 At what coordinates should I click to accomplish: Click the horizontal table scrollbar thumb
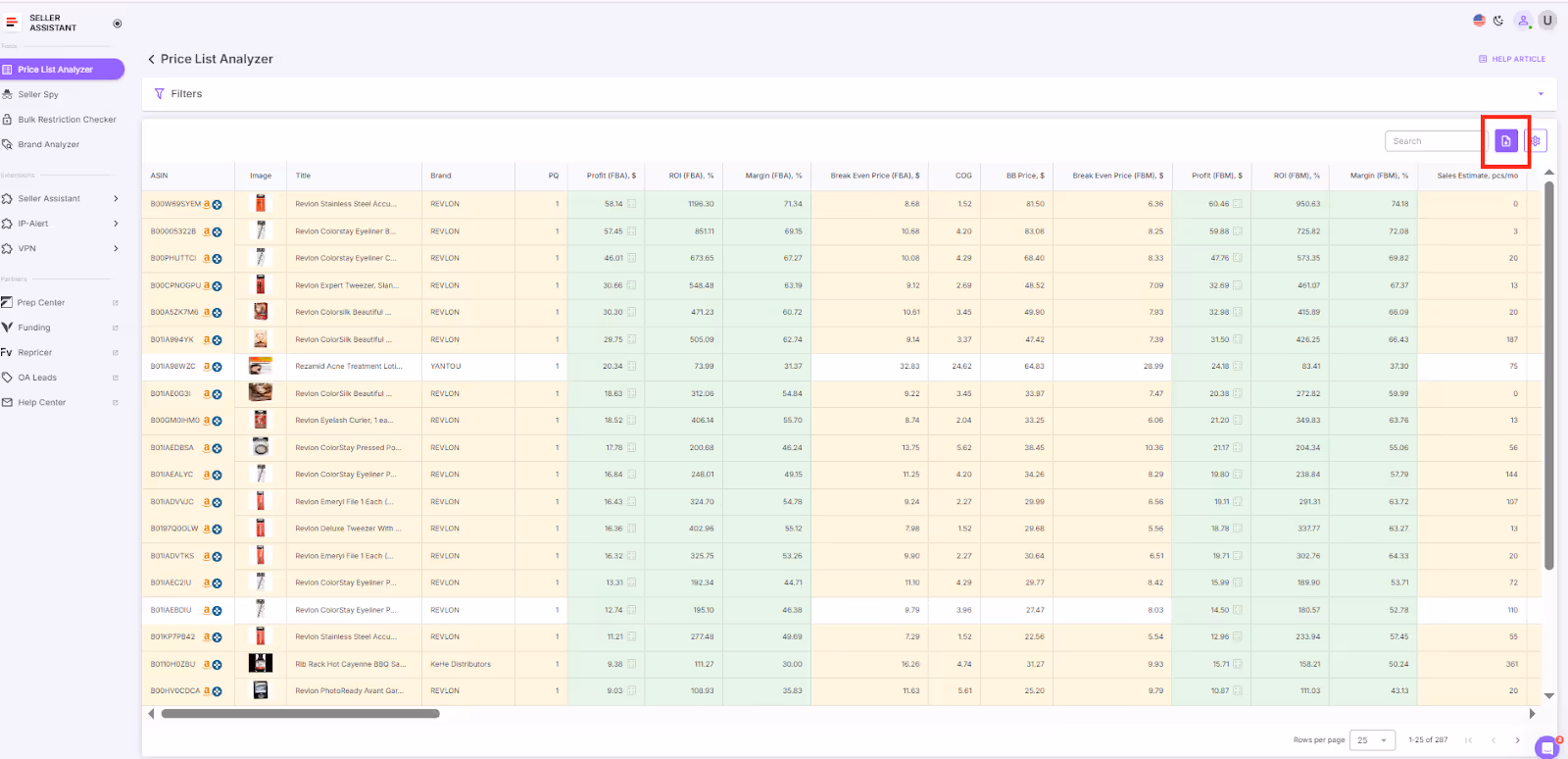pyautogui.click(x=300, y=714)
